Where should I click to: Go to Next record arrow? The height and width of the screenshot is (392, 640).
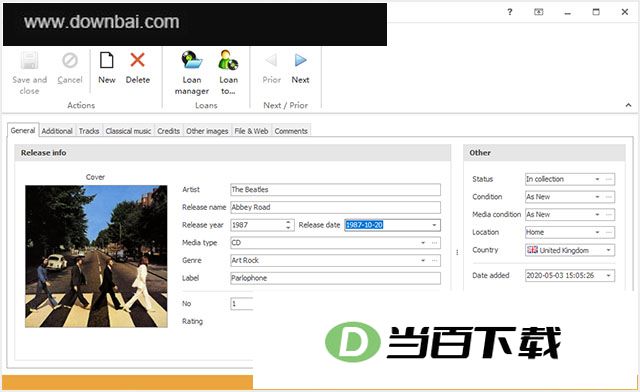click(300, 60)
